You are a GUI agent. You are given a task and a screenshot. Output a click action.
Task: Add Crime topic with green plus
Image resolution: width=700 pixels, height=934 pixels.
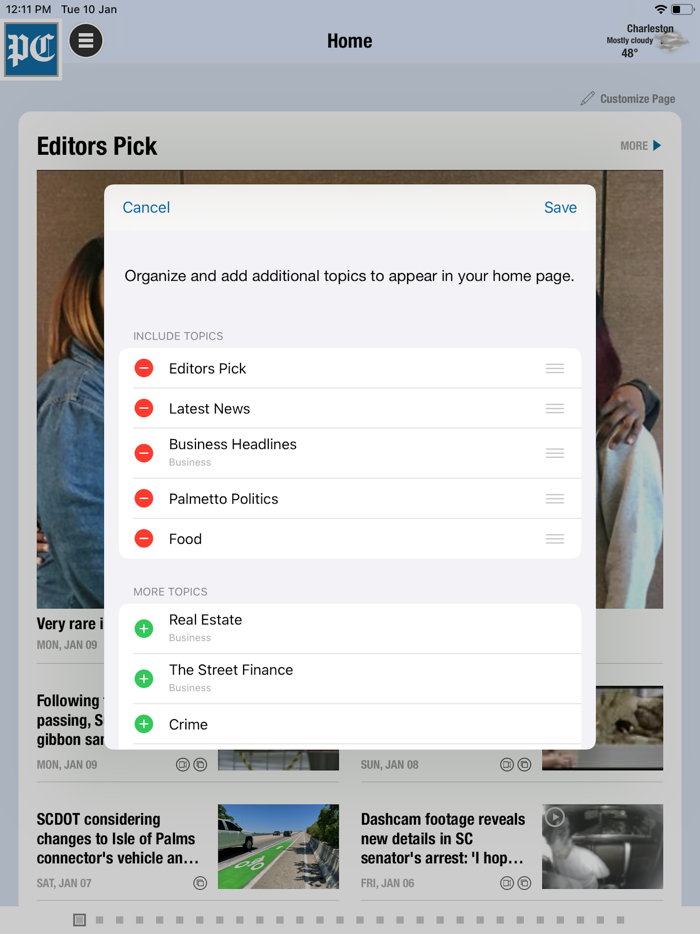click(144, 724)
